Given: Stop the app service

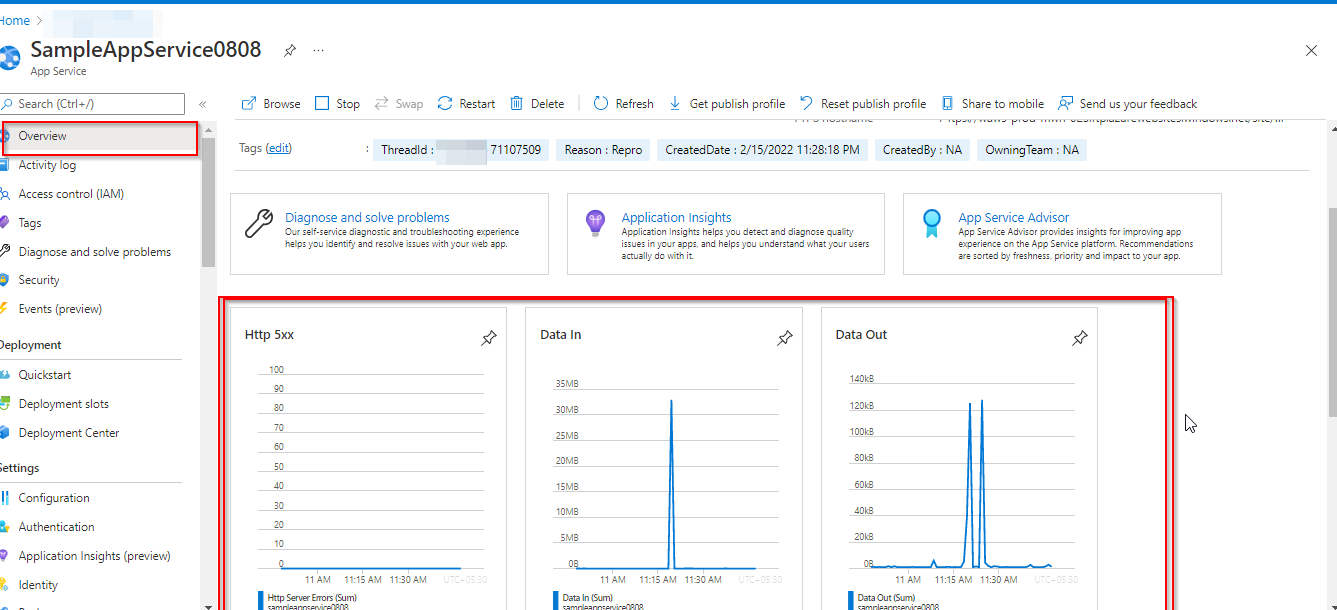Looking at the screenshot, I should tap(337, 104).
